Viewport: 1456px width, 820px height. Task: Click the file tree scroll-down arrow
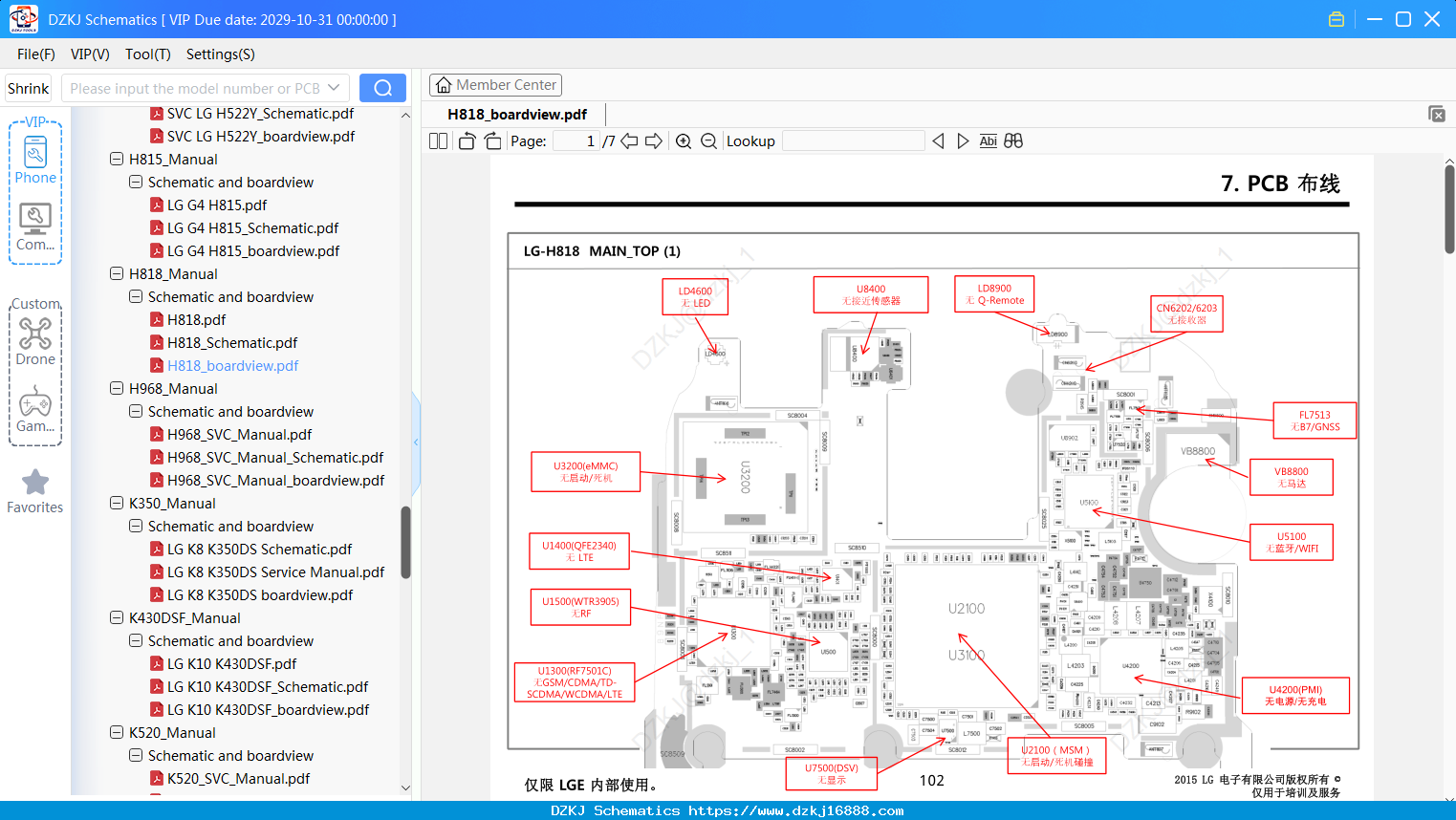[405, 788]
